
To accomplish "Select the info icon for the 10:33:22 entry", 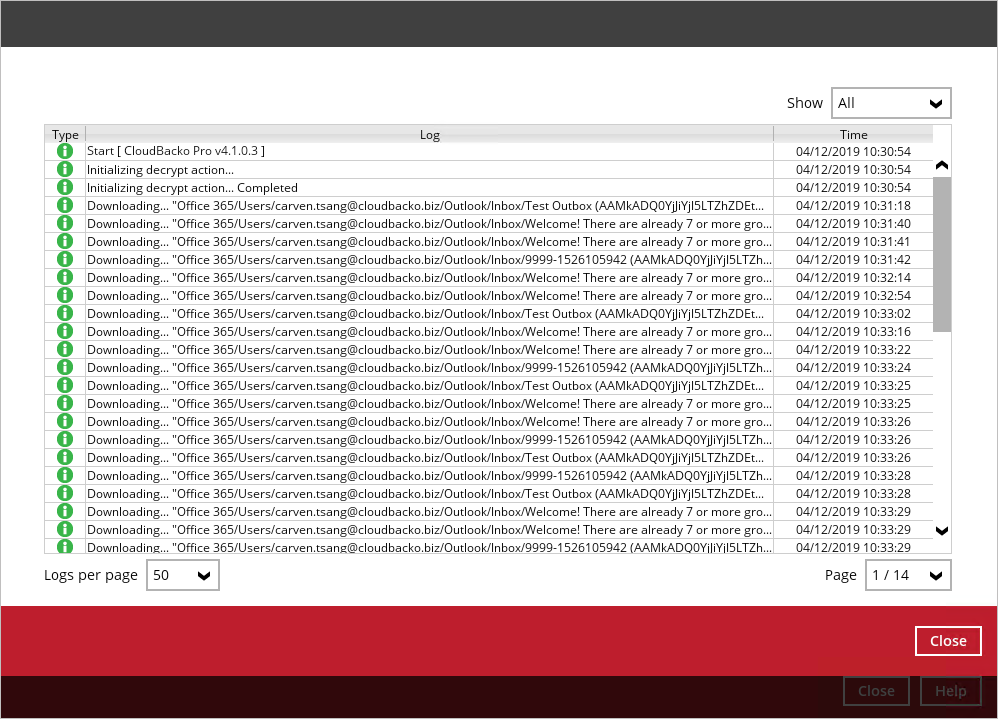I will [x=65, y=349].
